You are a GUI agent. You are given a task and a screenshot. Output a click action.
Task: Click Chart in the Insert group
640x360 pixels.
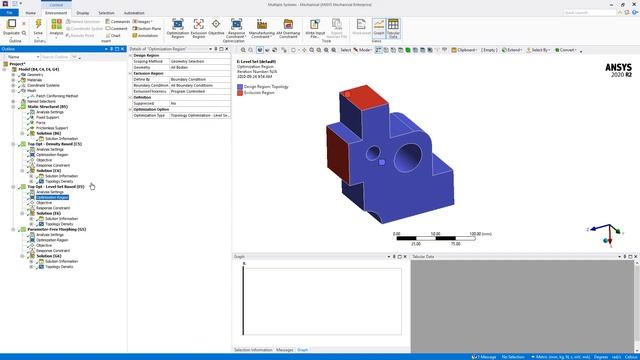pyautogui.click(x=113, y=36)
